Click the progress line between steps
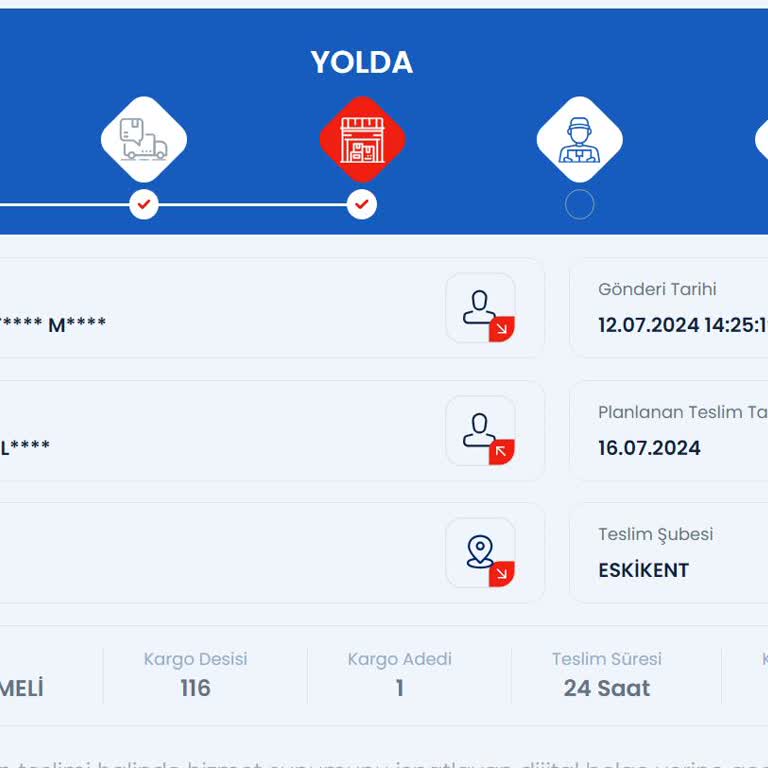Image resolution: width=768 pixels, height=768 pixels. point(253,205)
